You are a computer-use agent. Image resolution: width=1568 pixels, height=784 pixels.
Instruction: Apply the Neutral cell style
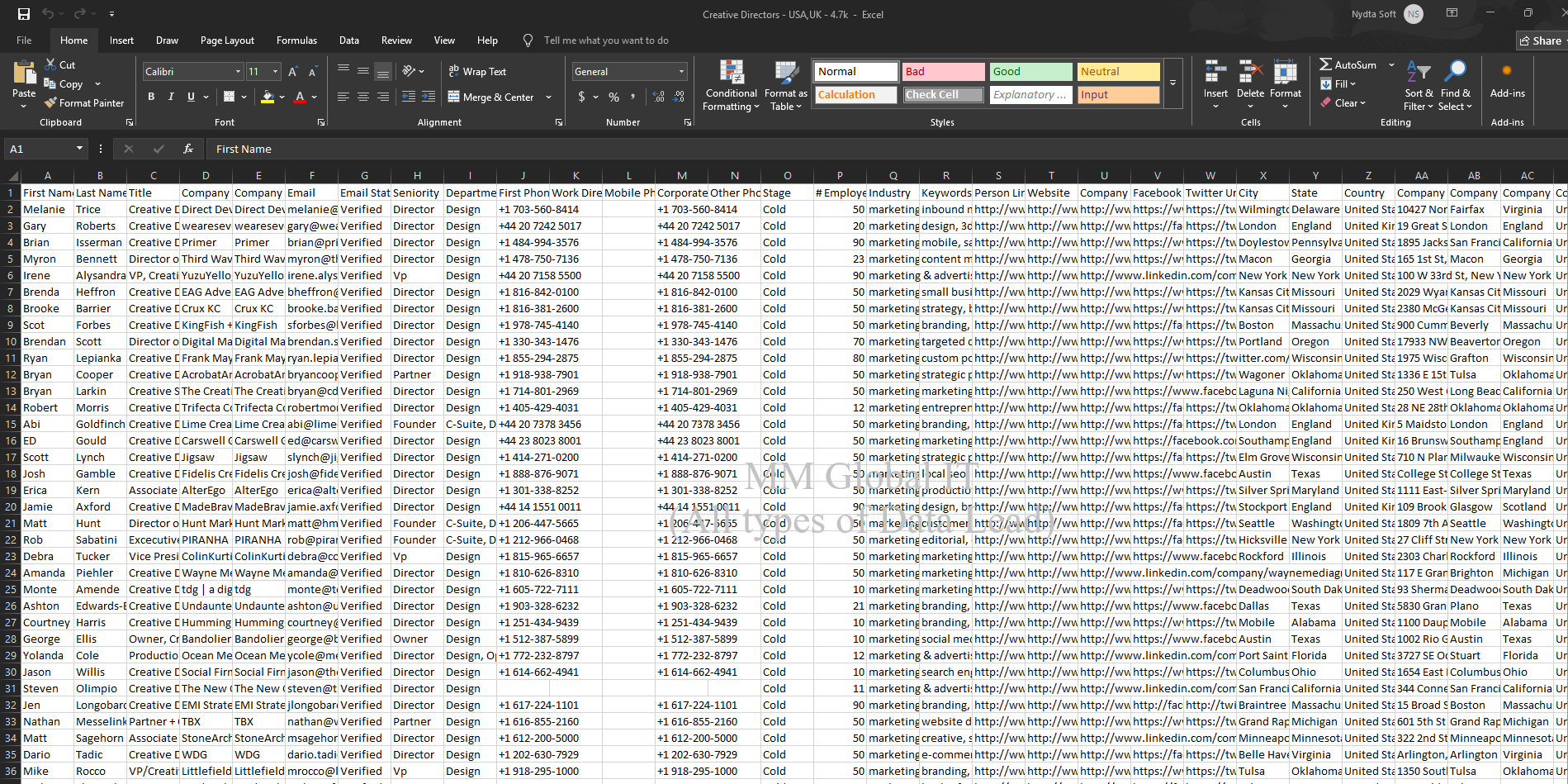1118,72
